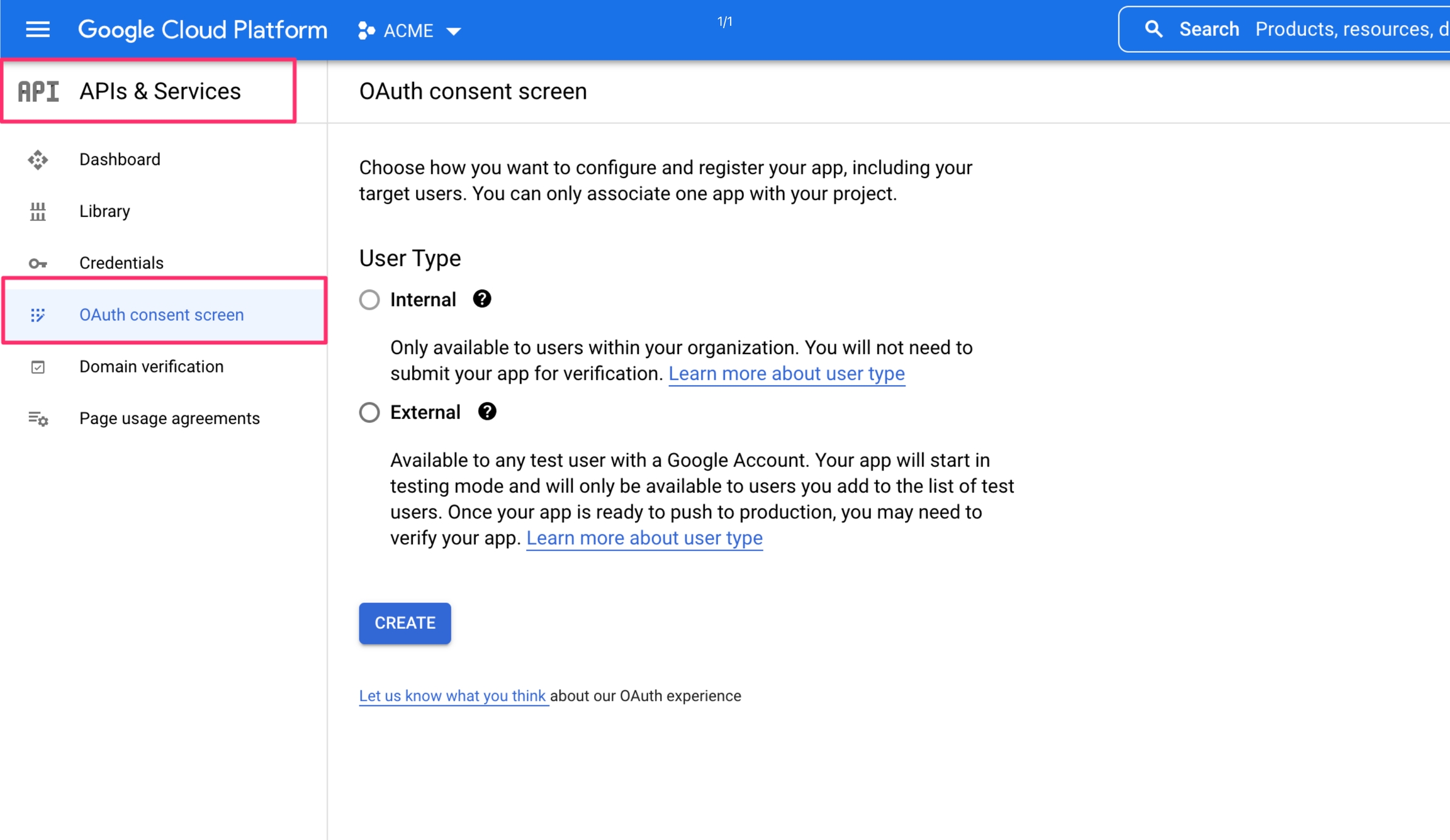Follow the Let us know what you think link
The width and height of the screenshot is (1450, 840).
[x=452, y=696]
